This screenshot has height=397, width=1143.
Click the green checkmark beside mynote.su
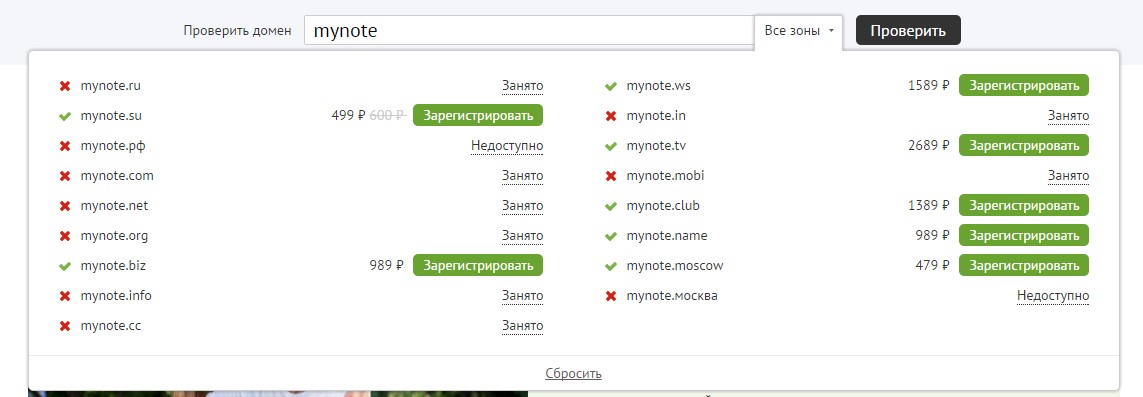click(65, 116)
